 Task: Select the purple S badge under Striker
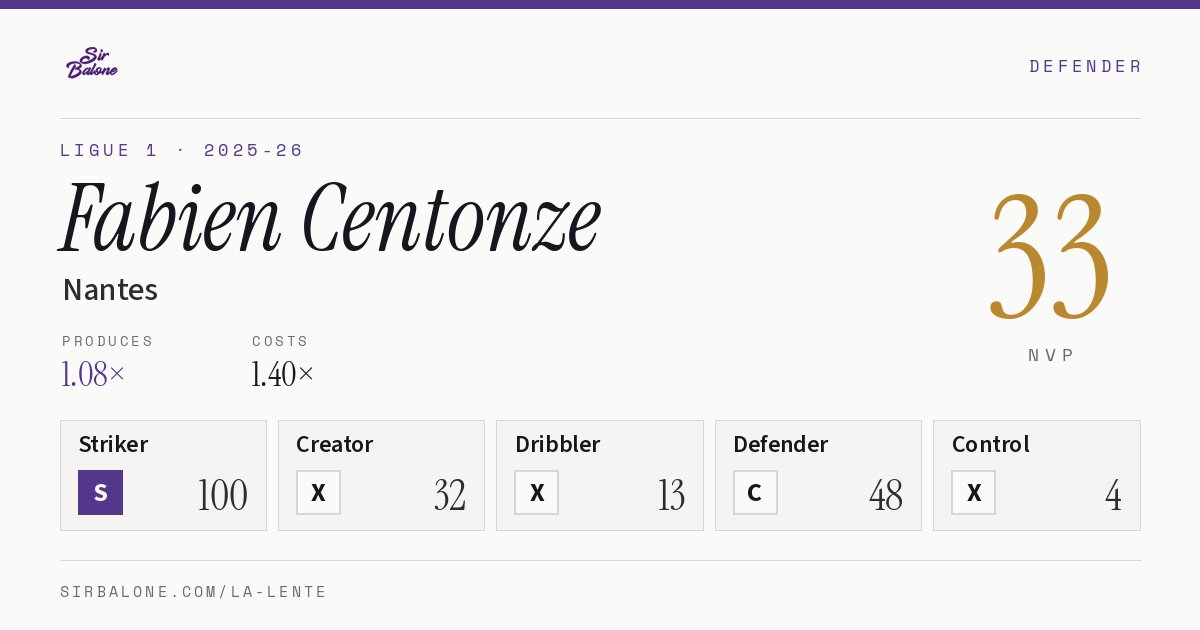coord(100,492)
